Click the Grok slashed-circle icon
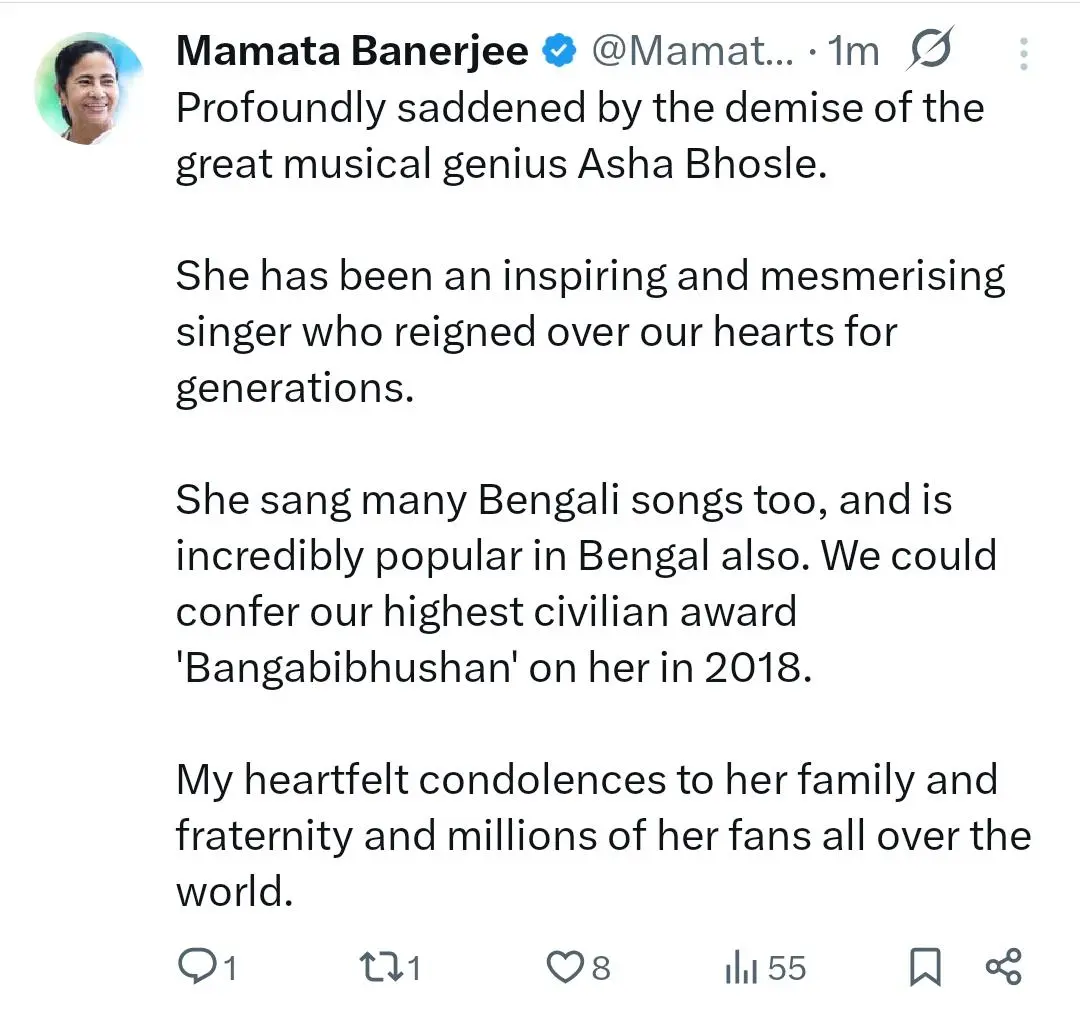The width and height of the screenshot is (1080, 1016). coord(930,50)
